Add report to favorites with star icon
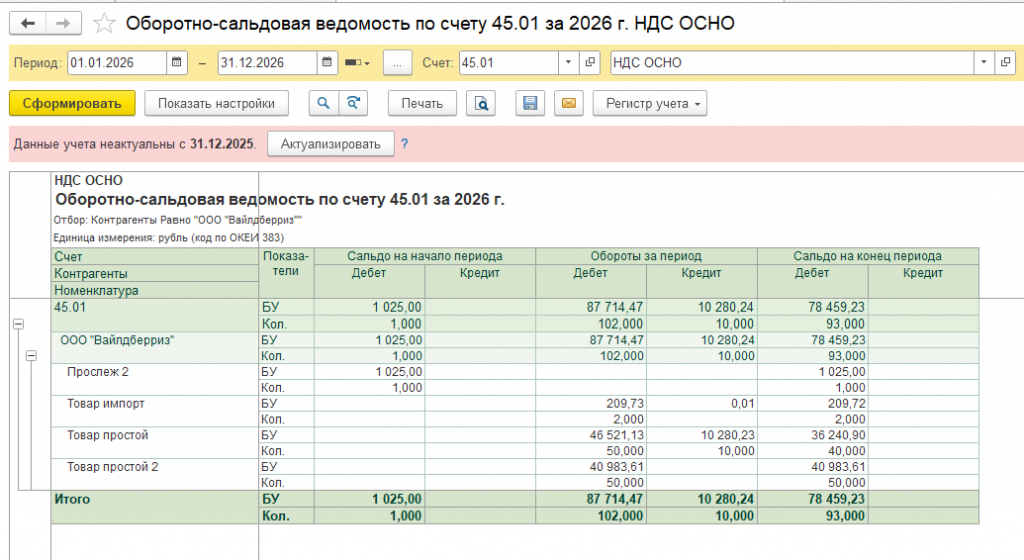This screenshot has height=560, width=1024. tap(104, 23)
